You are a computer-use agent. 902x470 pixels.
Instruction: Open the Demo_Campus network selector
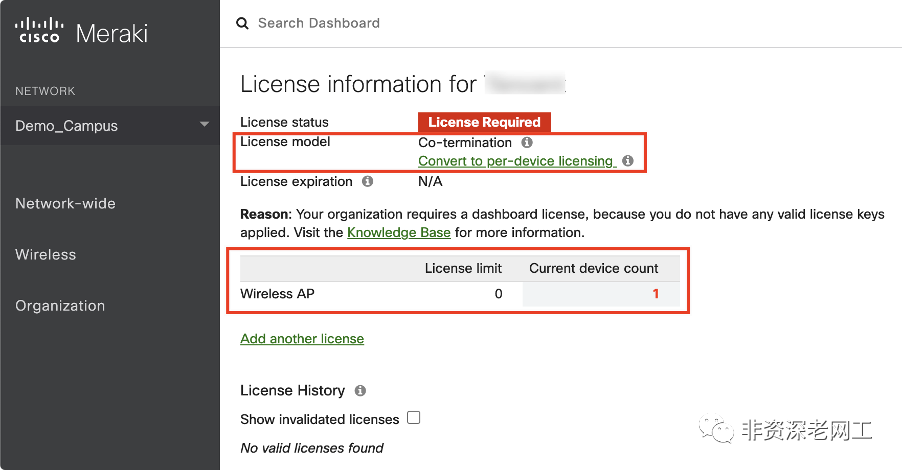tap(67, 126)
